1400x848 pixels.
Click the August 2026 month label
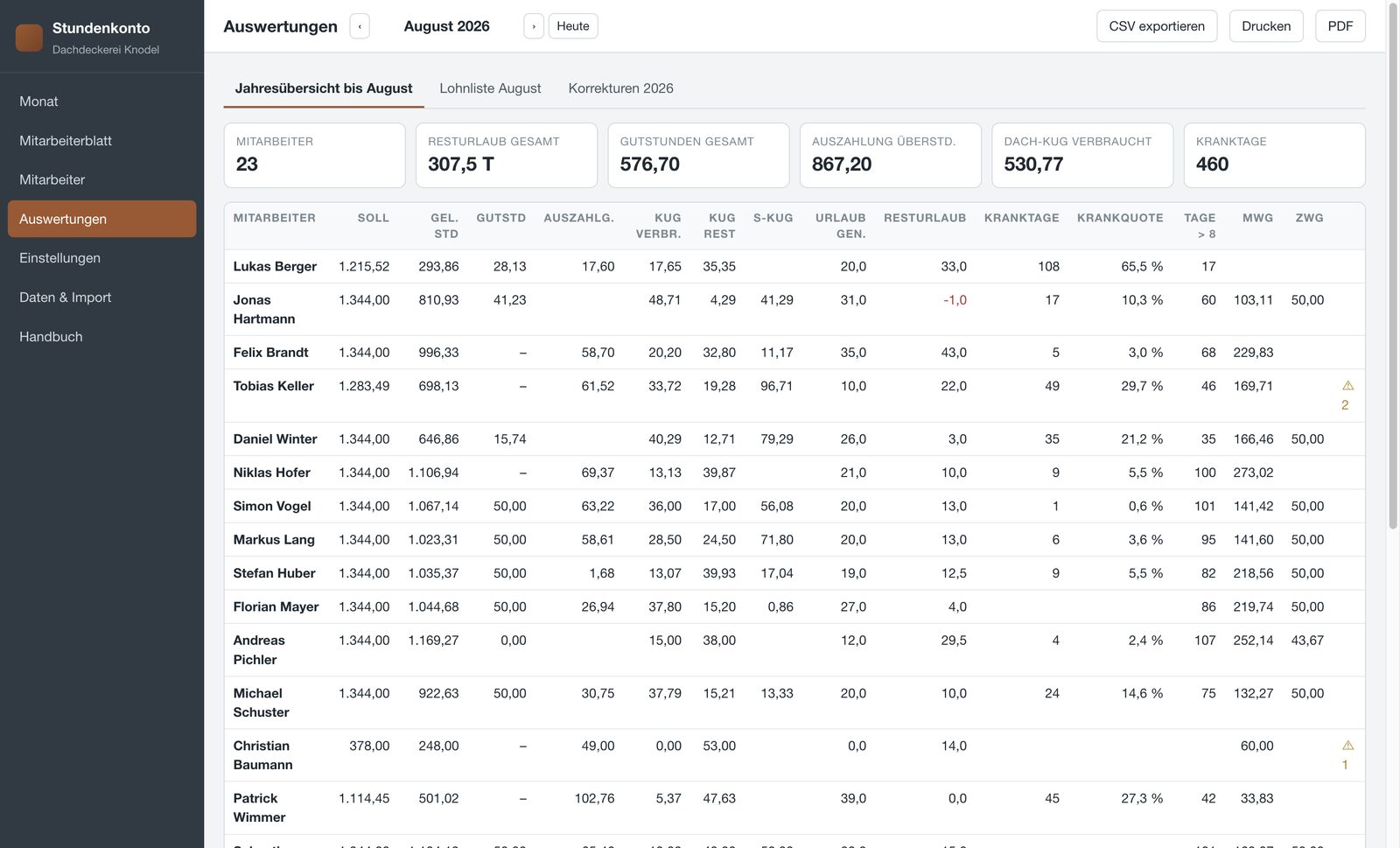(446, 26)
